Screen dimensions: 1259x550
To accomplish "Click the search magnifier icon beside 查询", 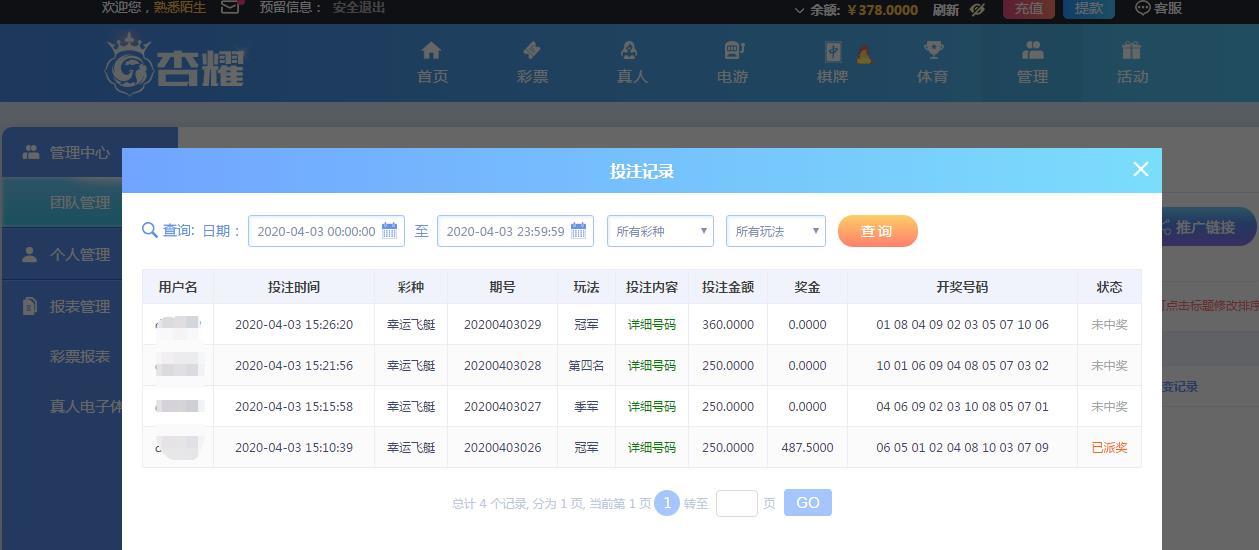I will pyautogui.click(x=150, y=231).
